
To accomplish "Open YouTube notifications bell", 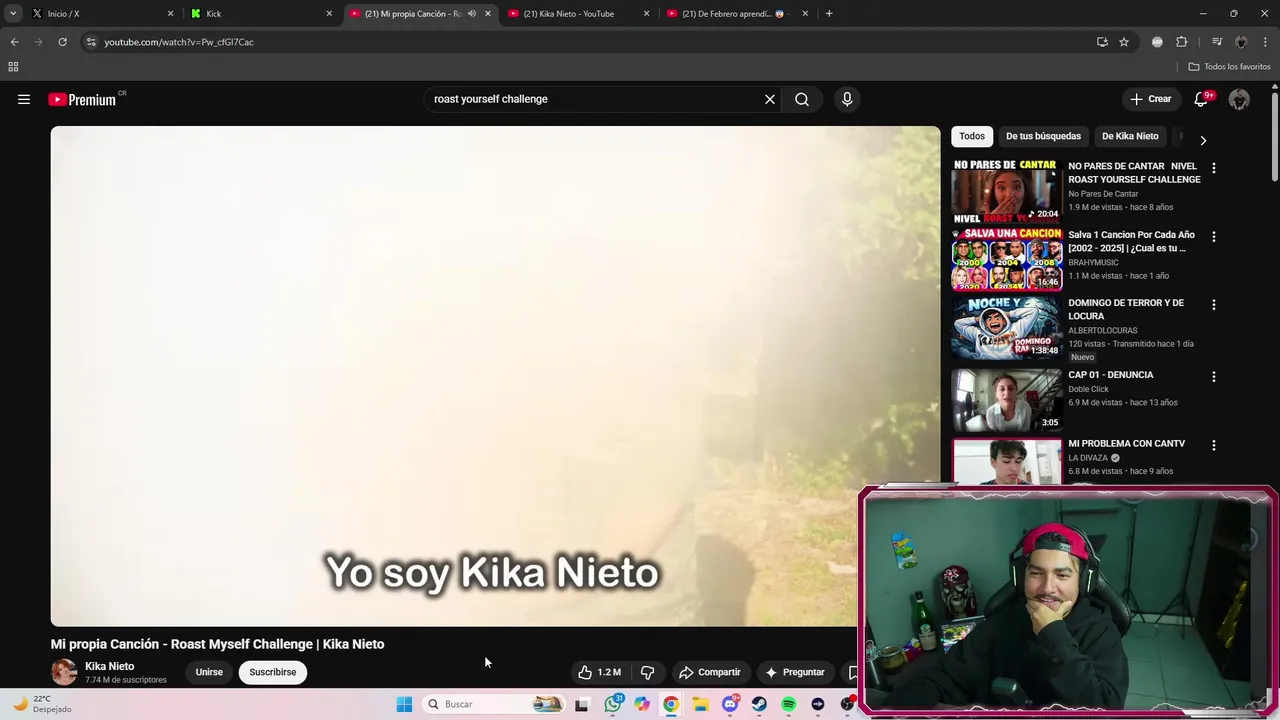I will [x=1203, y=99].
